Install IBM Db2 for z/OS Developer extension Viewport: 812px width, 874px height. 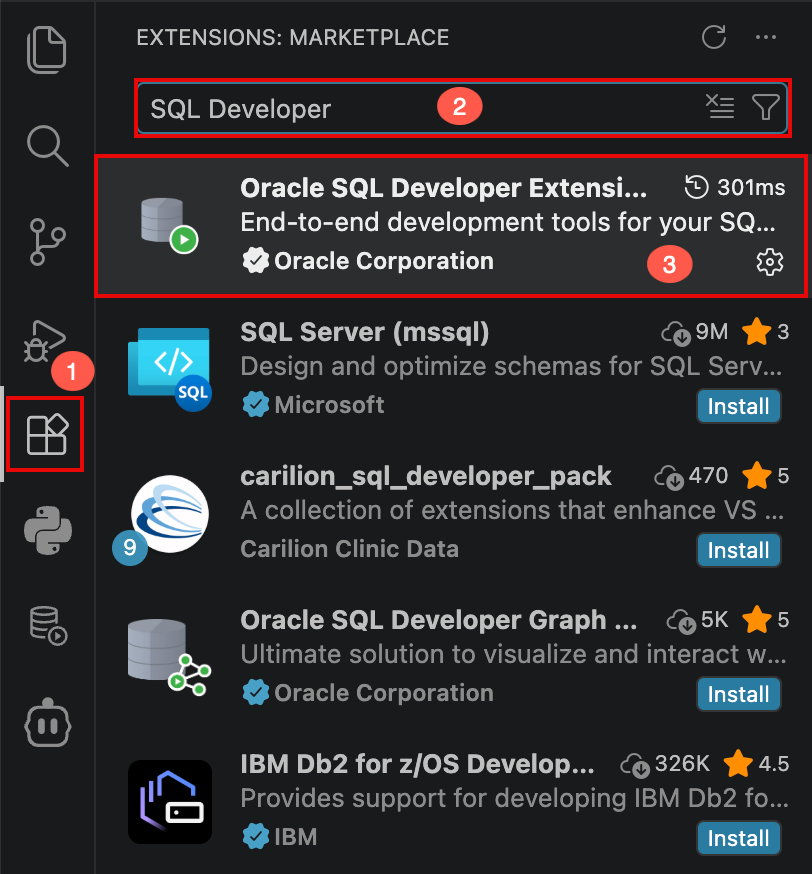click(738, 838)
